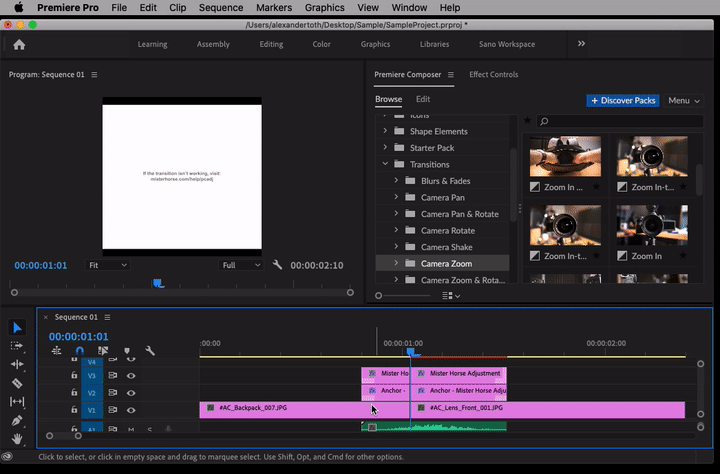This screenshot has width=720, height=474.
Task: Click the Favorites star filter
Action: click(528, 120)
